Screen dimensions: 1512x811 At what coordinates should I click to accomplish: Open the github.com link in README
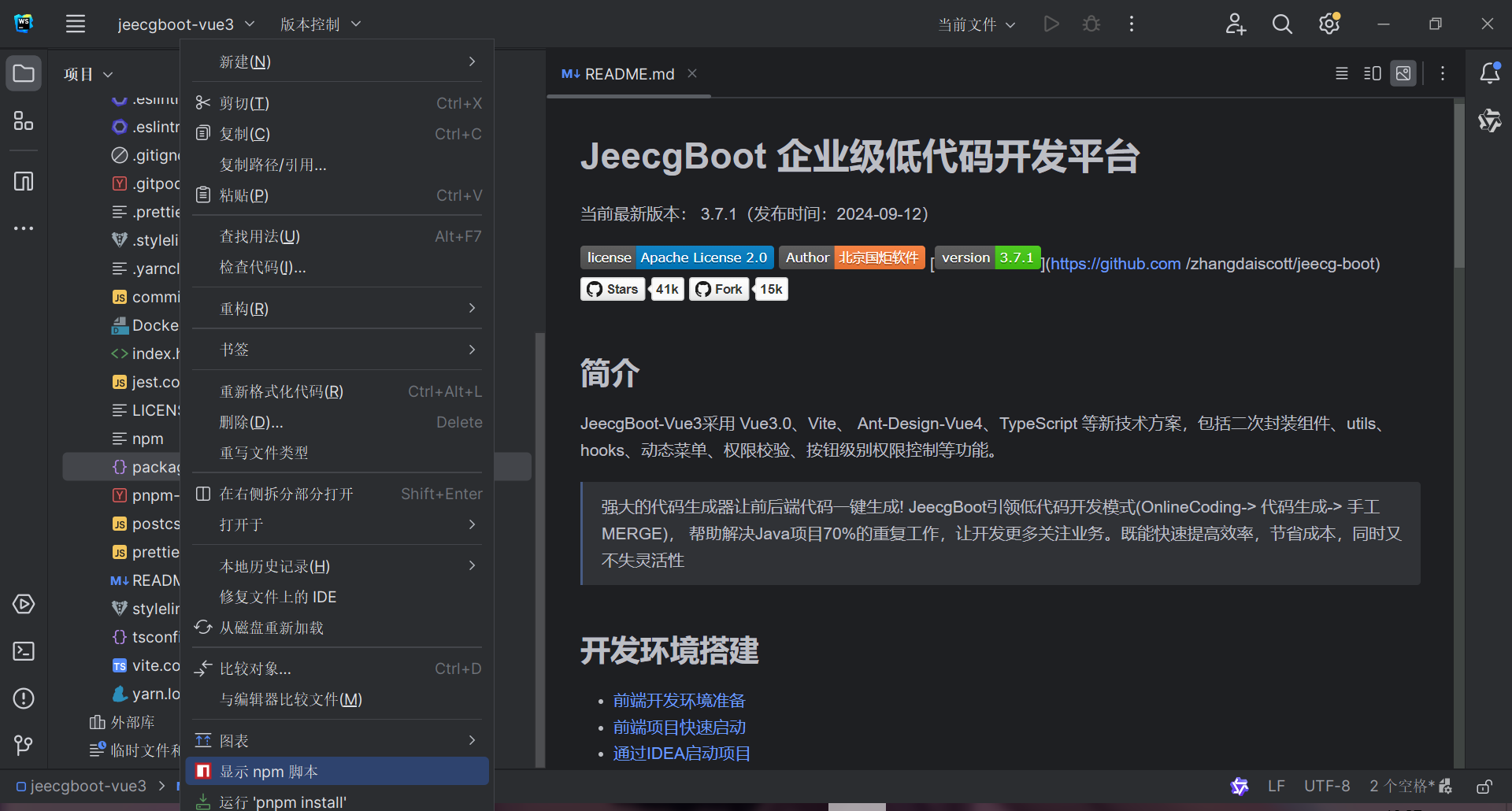click(x=1116, y=264)
